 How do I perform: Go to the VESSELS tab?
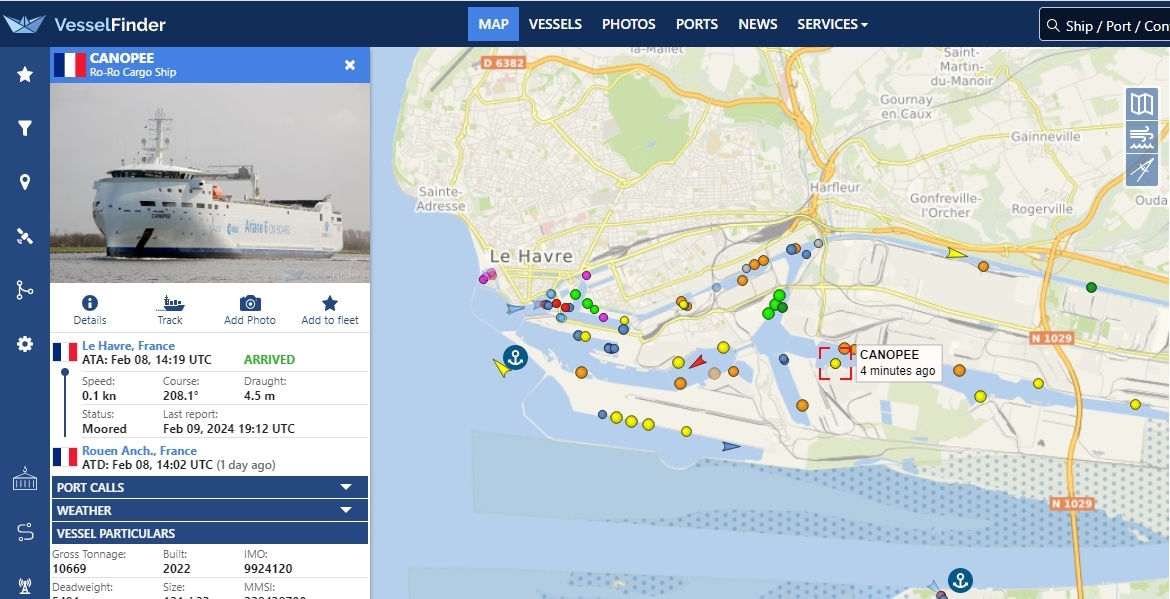[x=555, y=24]
